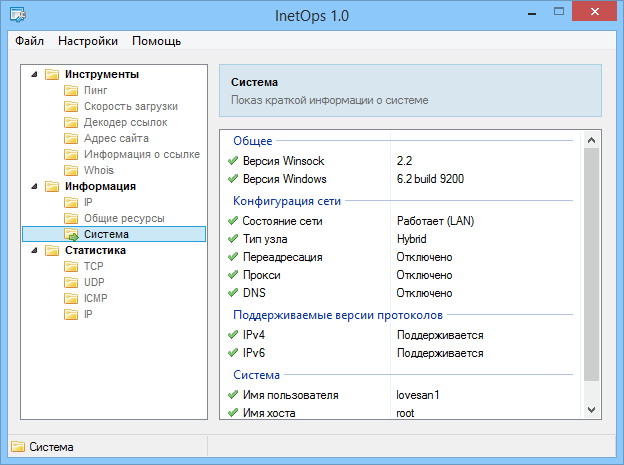Image resolution: width=624 pixels, height=465 pixels.
Task: Select Общие ресурсы under Информация
Action: (x=125, y=218)
